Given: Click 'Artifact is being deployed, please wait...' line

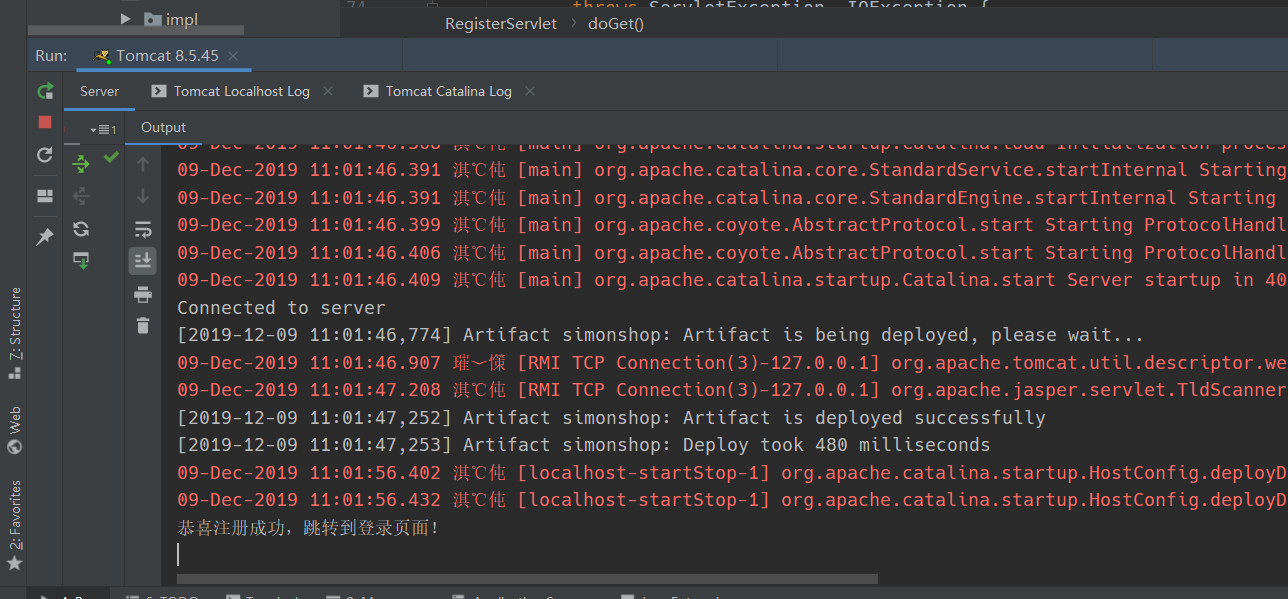Looking at the screenshot, I should point(660,335).
